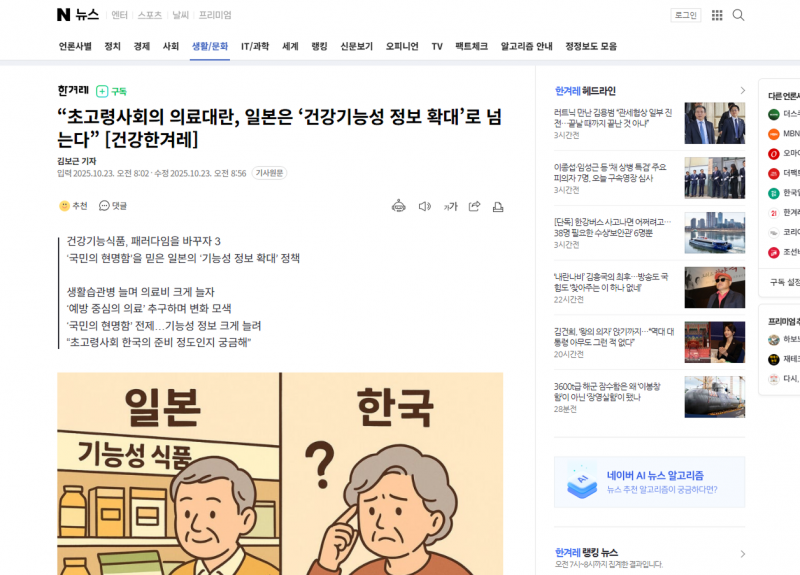Switch to IT/과학 section
This screenshot has width=800, height=575.
[x=255, y=46]
